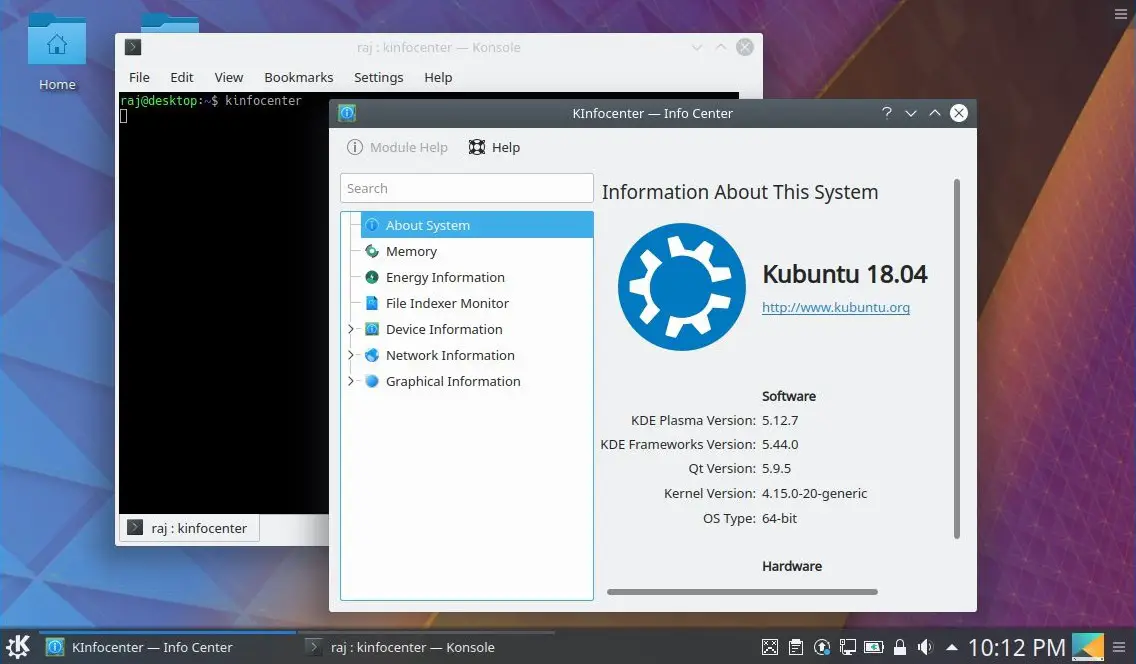Viewport: 1136px width, 664px height.
Task: Click the KInfocenter search field
Action: [467, 188]
